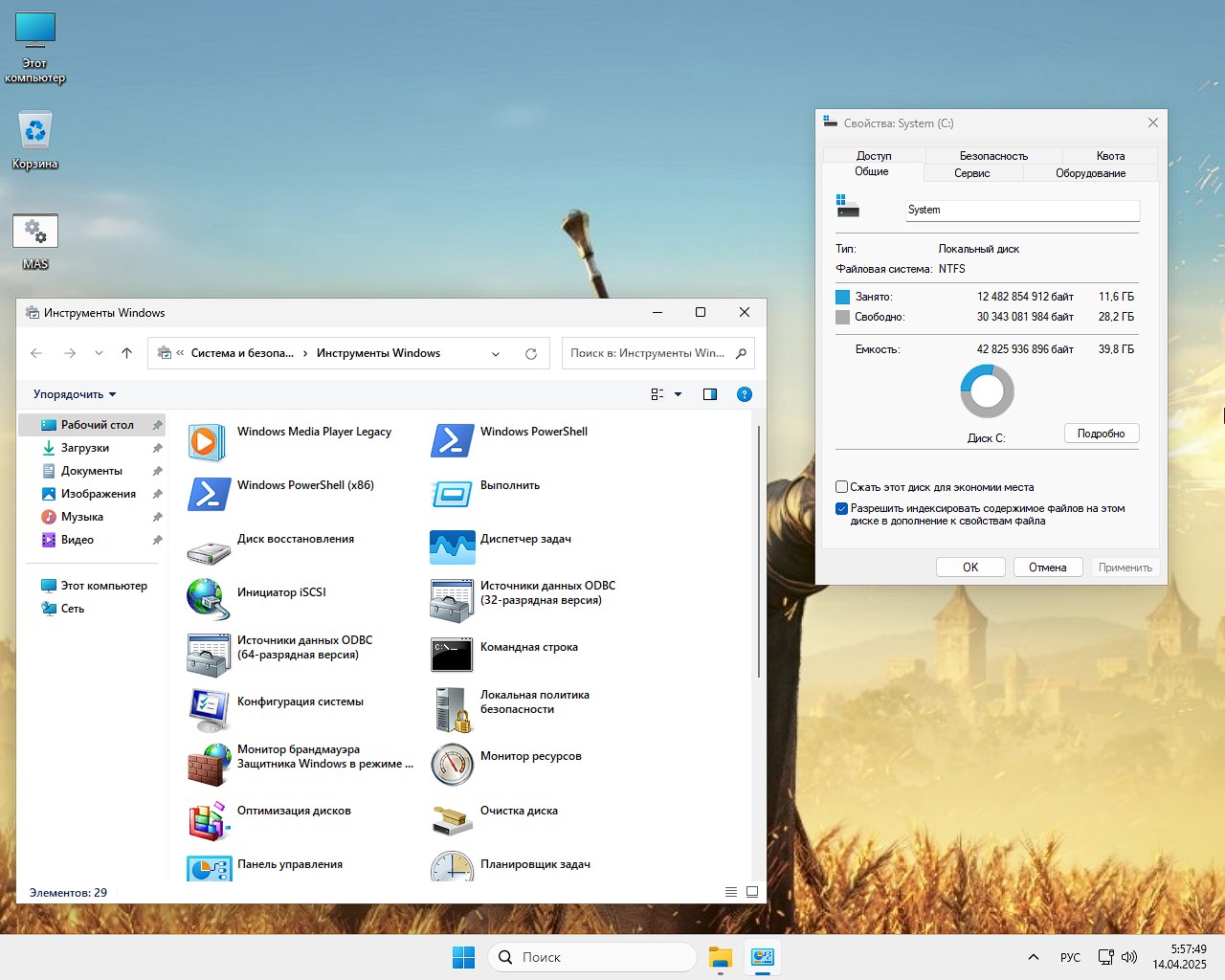The width and height of the screenshot is (1225, 980).
Task: Switch to large icons view in status bar
Action: pyautogui.click(x=752, y=892)
